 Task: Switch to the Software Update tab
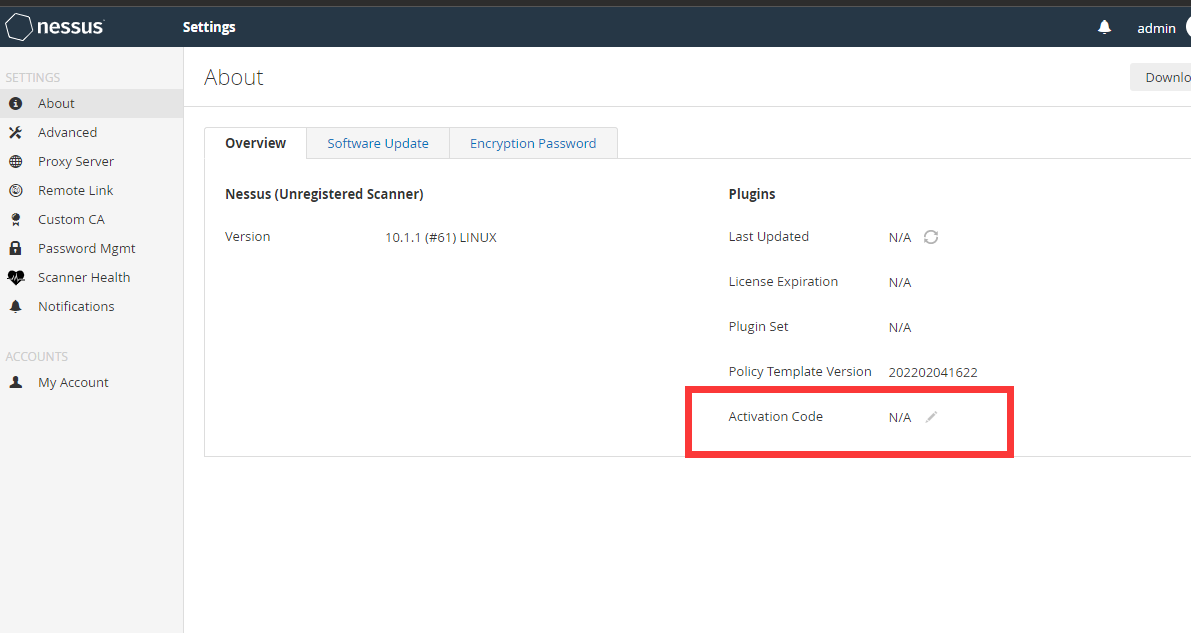(x=378, y=144)
